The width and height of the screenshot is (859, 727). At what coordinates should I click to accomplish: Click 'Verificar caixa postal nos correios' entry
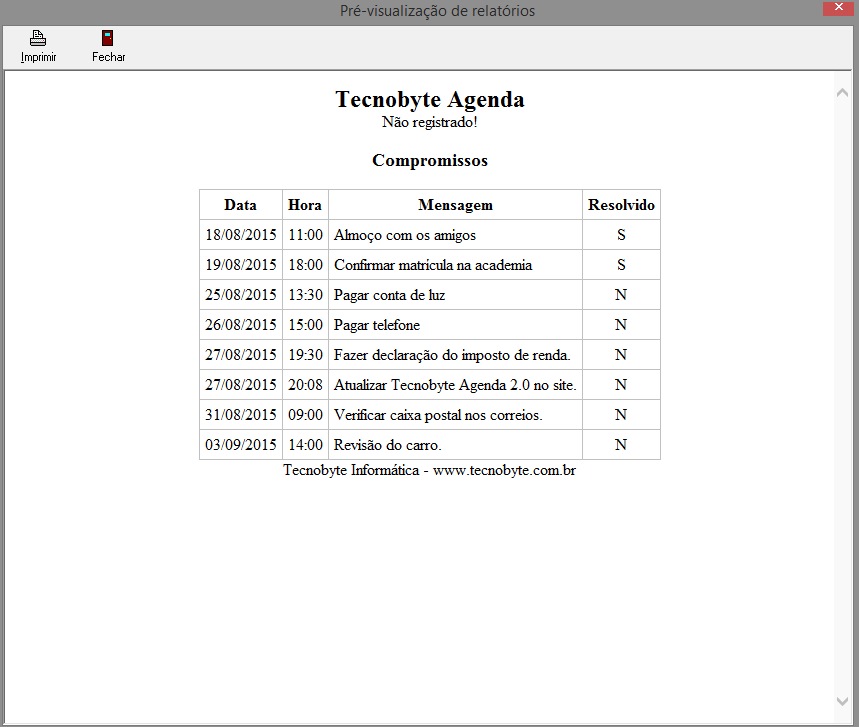pyautogui.click(x=438, y=415)
